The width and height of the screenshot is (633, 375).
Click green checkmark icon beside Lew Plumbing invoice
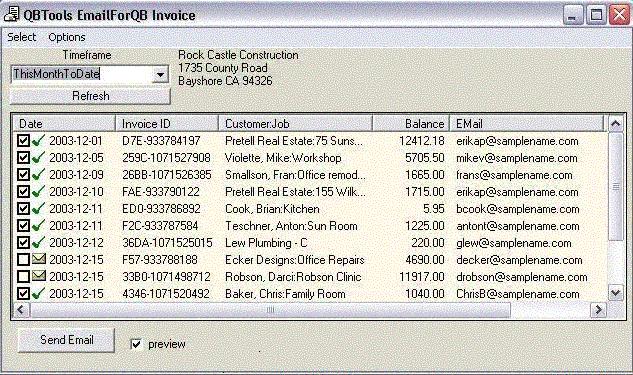click(x=38, y=242)
